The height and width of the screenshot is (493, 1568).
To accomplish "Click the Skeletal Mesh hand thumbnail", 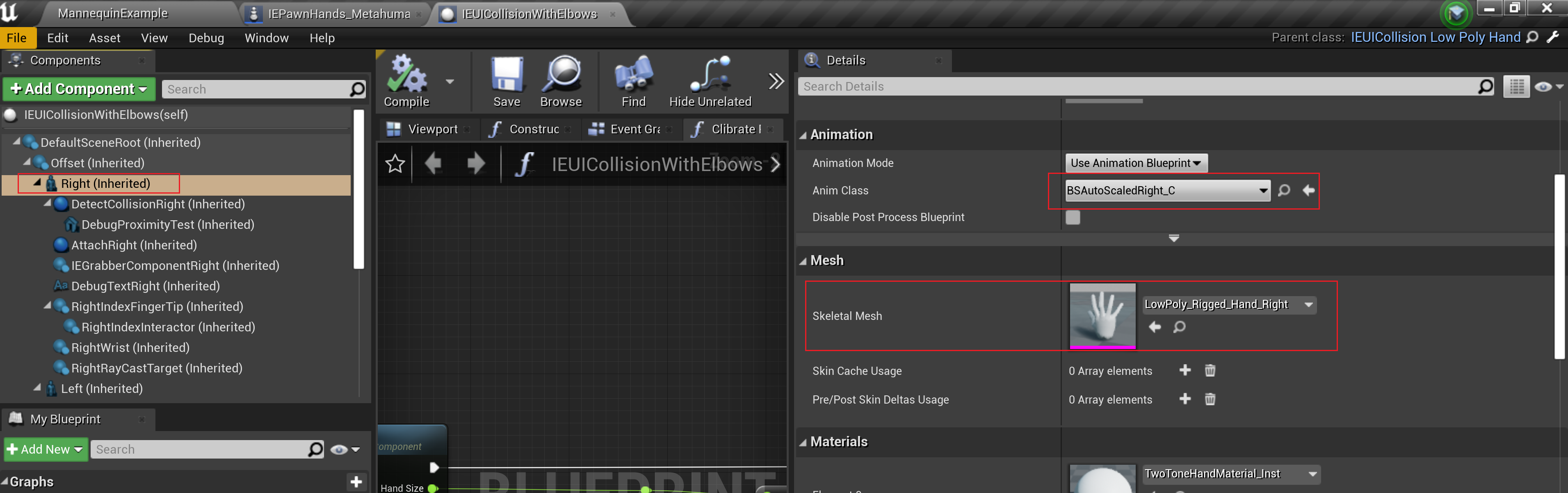I will point(1102,316).
